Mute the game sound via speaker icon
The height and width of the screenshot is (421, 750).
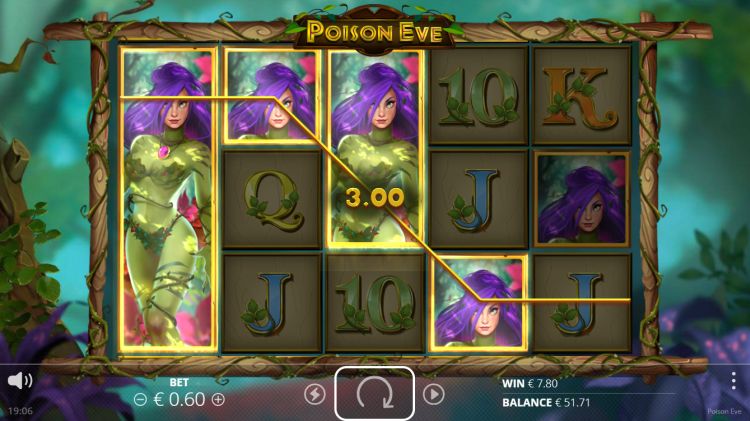[x=20, y=381]
